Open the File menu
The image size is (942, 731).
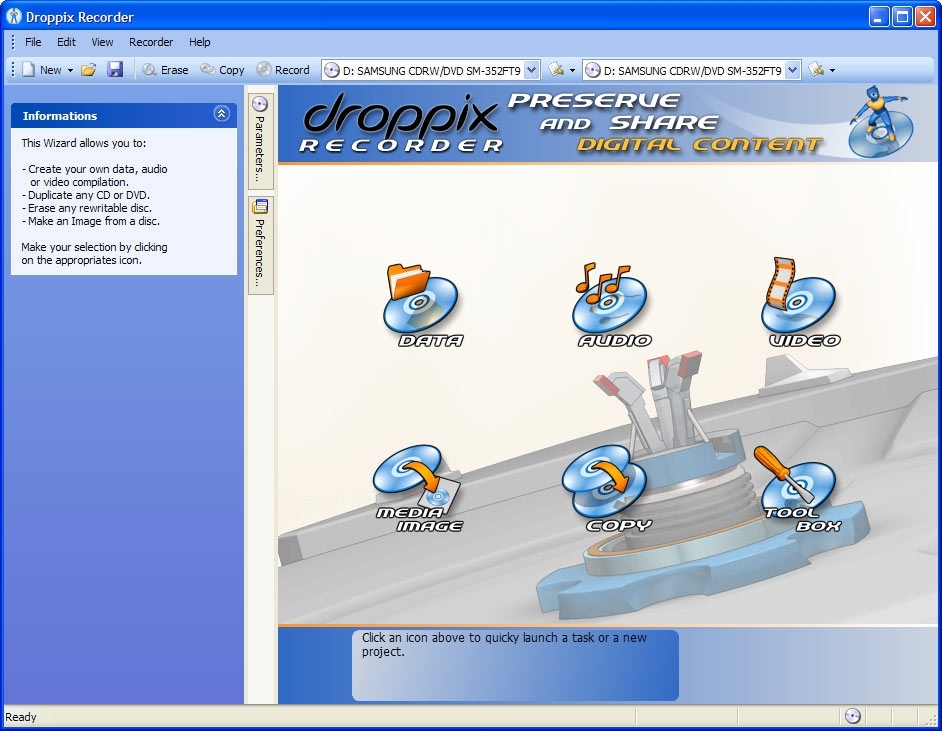(x=33, y=42)
